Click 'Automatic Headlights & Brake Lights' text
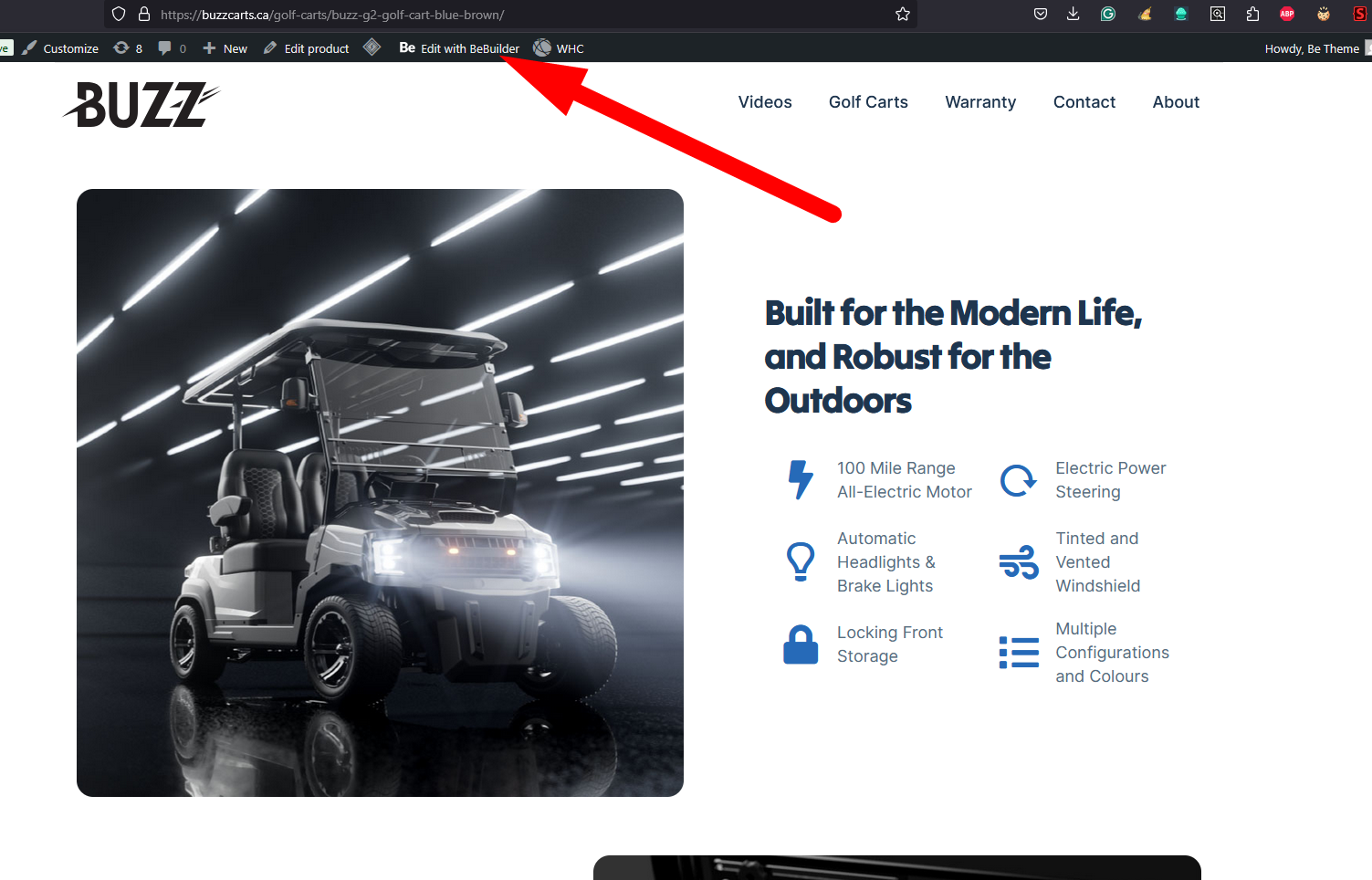This screenshot has width=1372, height=880. click(886, 562)
